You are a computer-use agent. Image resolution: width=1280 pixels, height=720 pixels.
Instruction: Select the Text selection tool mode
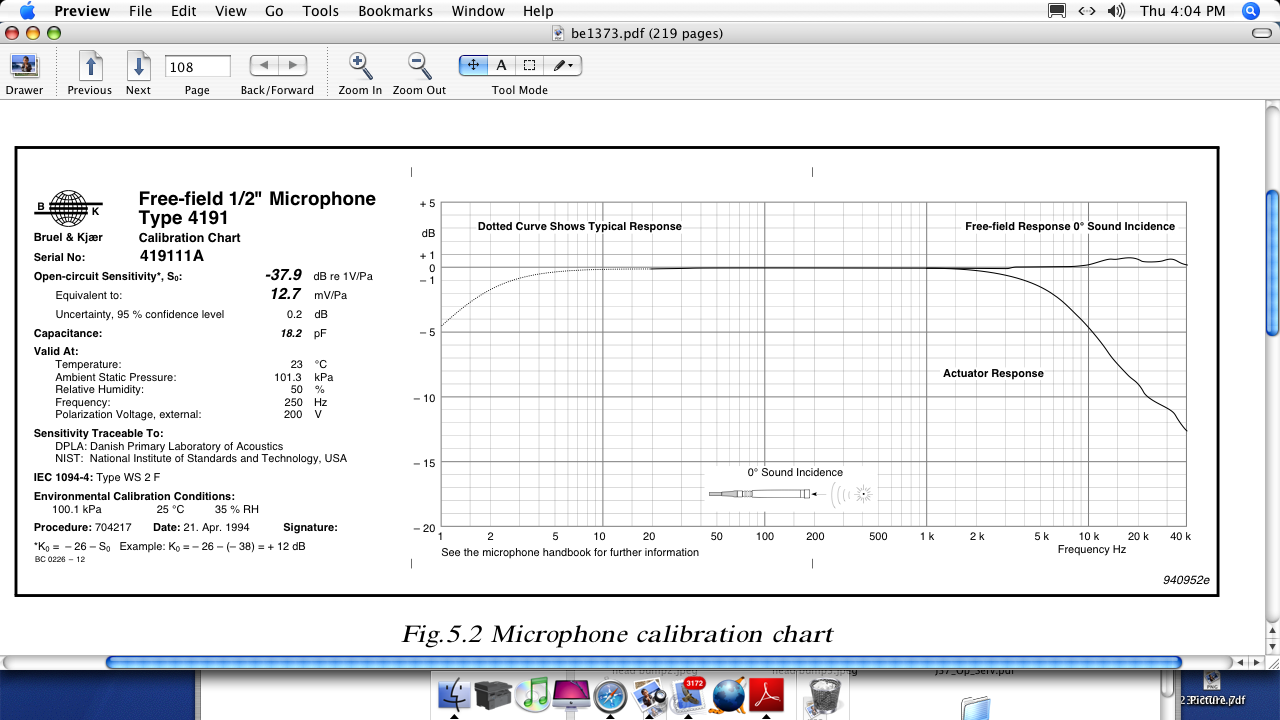click(x=501, y=66)
